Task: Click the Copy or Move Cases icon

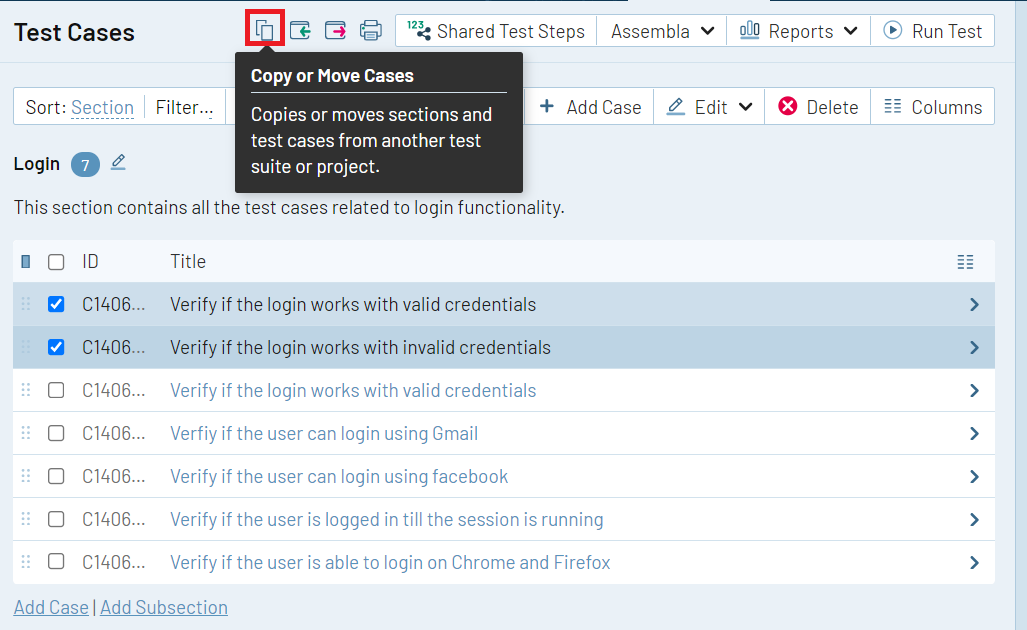Action: coord(265,30)
